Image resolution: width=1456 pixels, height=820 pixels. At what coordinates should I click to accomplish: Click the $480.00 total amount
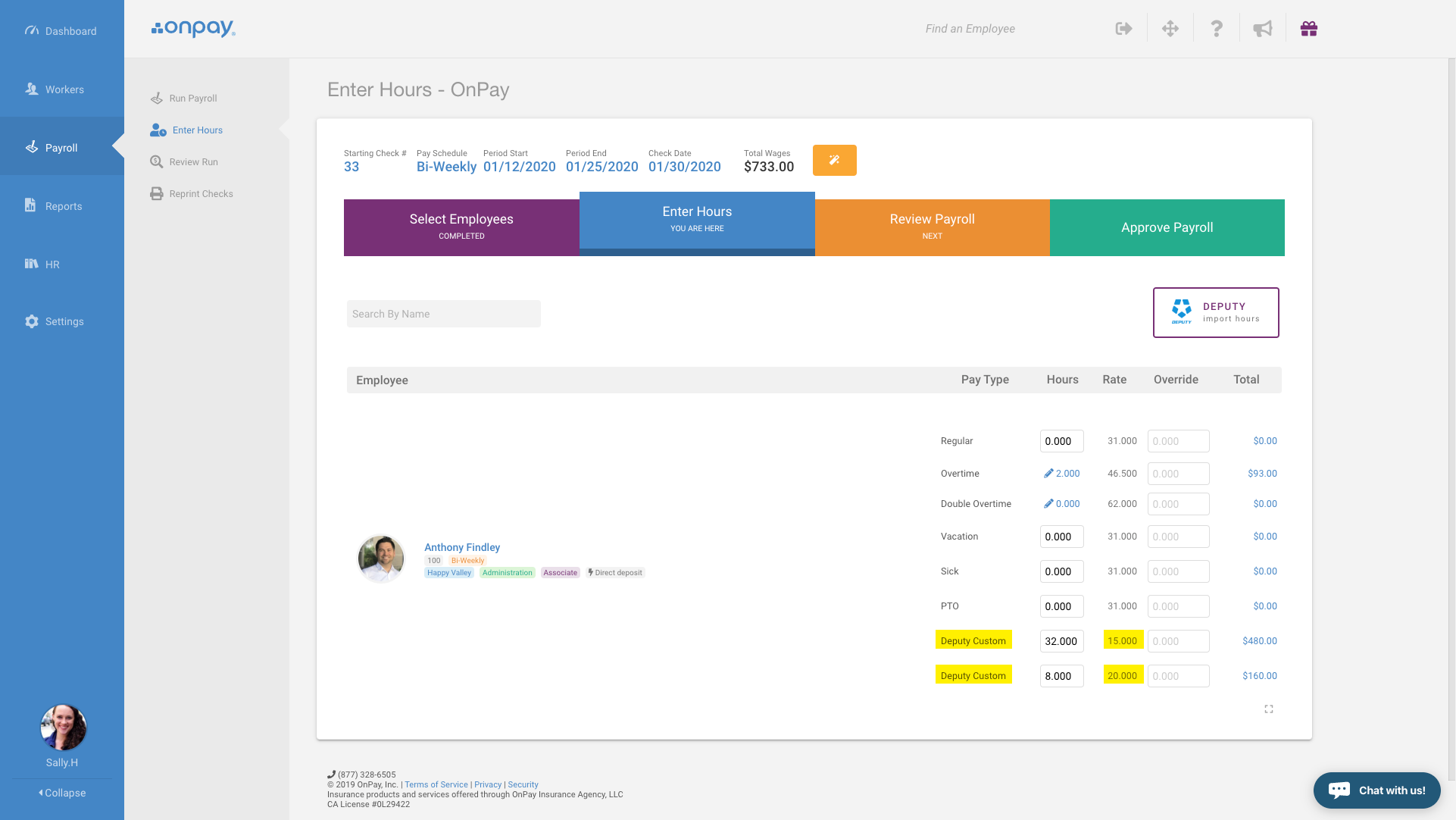(x=1260, y=641)
